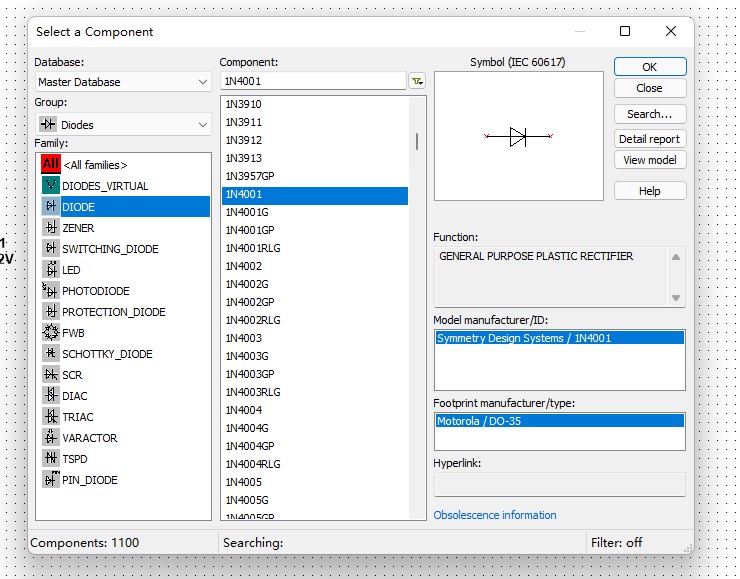This screenshot has width=740, height=579.
Task: Click the DIAC family icon
Action: point(50,395)
